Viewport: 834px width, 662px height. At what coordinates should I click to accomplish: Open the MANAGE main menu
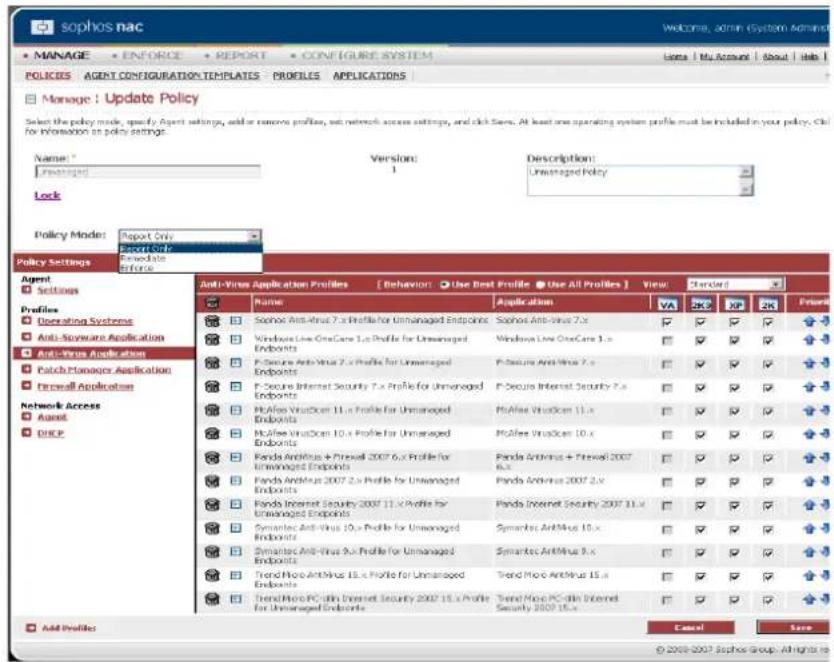(61, 55)
